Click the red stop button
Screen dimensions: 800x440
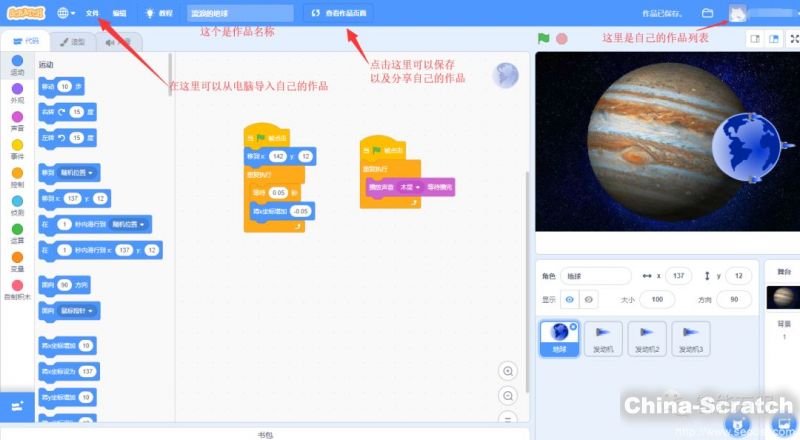pos(562,39)
